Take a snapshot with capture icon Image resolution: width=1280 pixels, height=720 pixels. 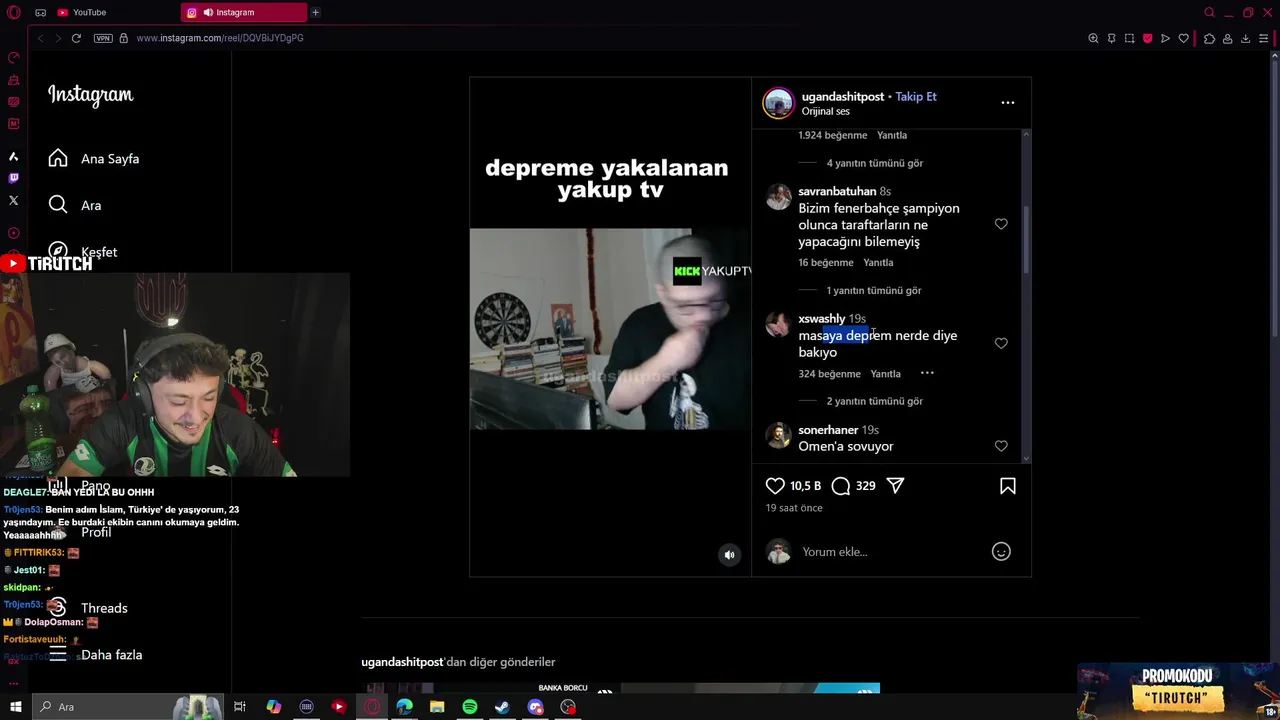1129,38
